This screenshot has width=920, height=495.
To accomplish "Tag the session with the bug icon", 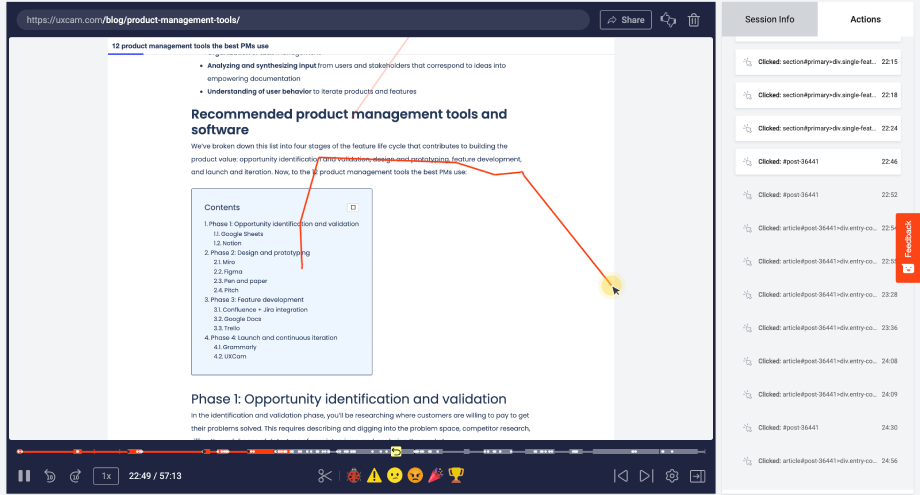I will 354,476.
